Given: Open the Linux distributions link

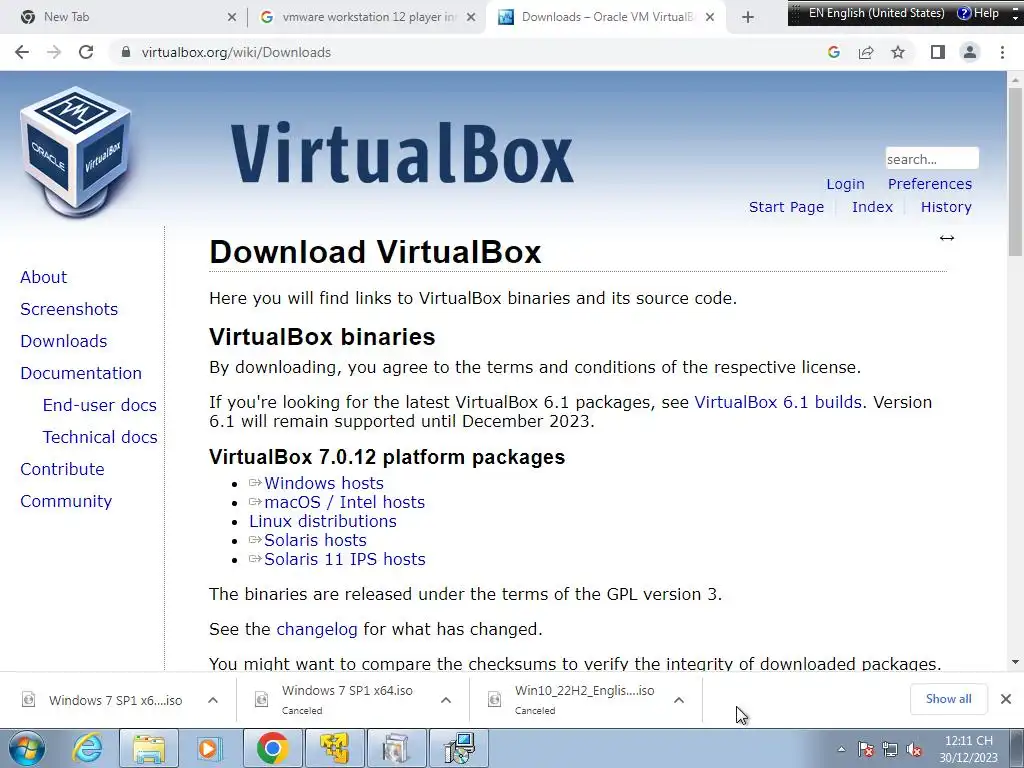Looking at the screenshot, I should point(323,521).
